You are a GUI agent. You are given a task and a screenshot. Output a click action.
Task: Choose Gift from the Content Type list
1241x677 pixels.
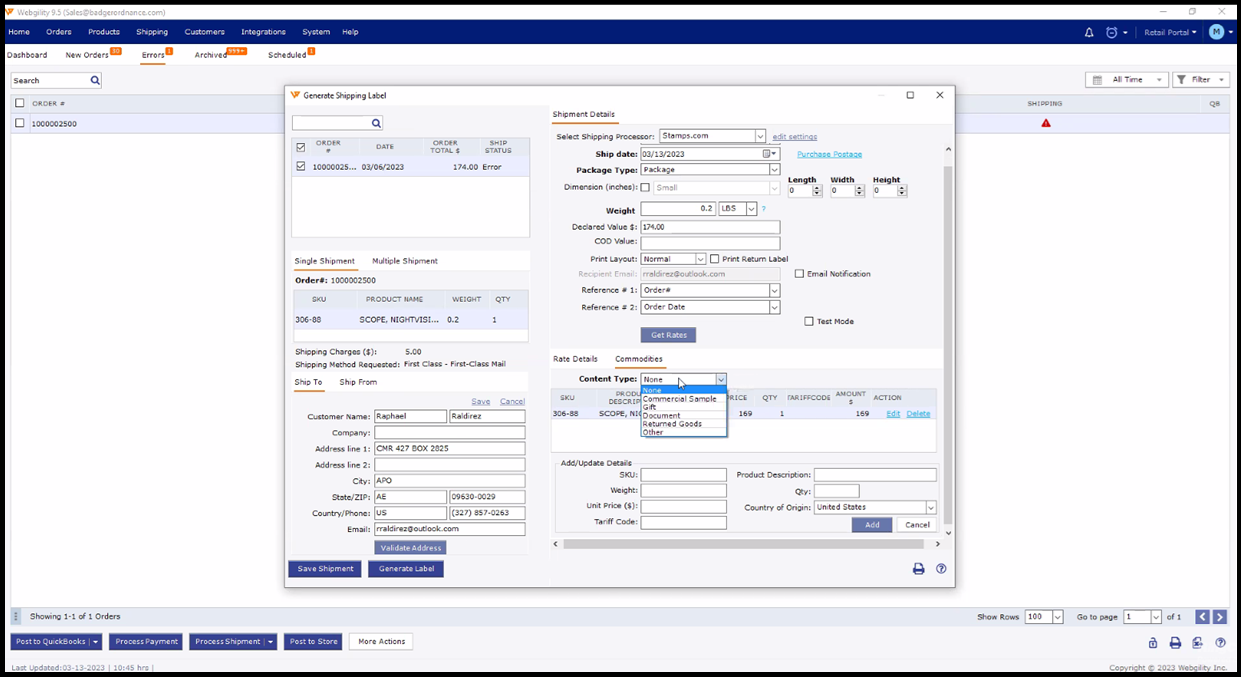[650, 407]
